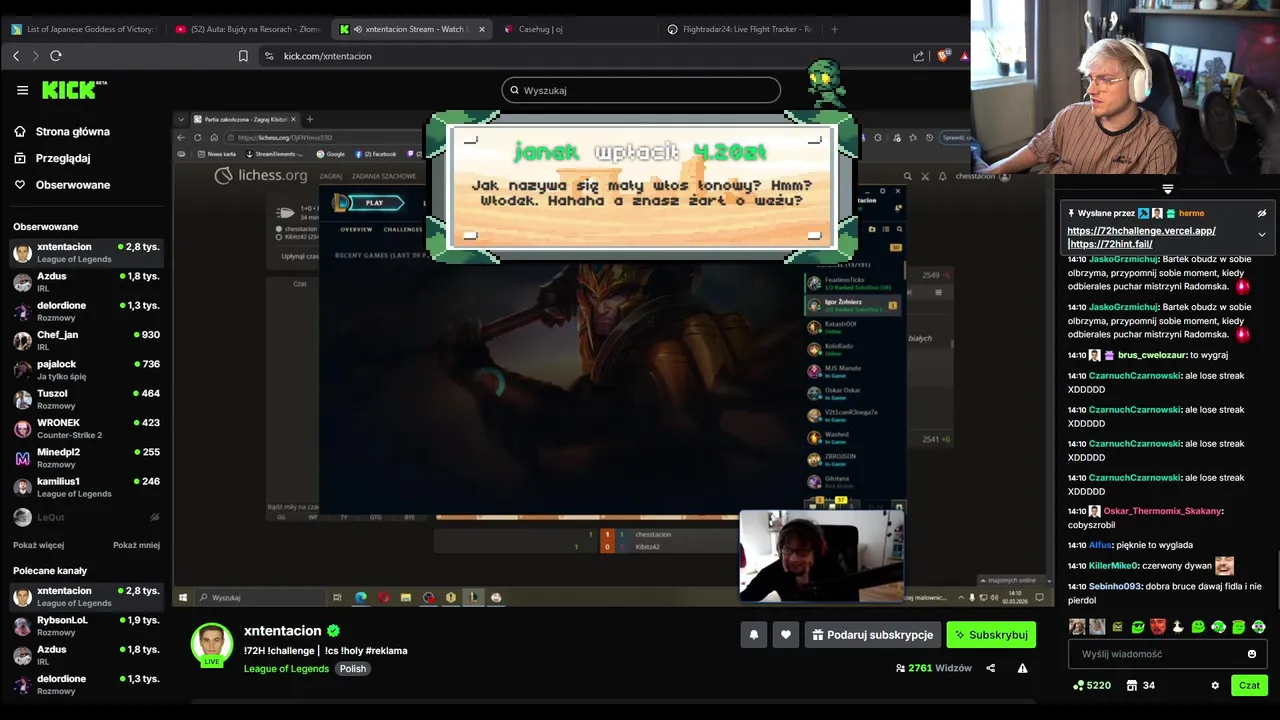The image size is (1280, 720).
Task: Click Windows Start button in streamed taskbar
Action: [x=182, y=597]
